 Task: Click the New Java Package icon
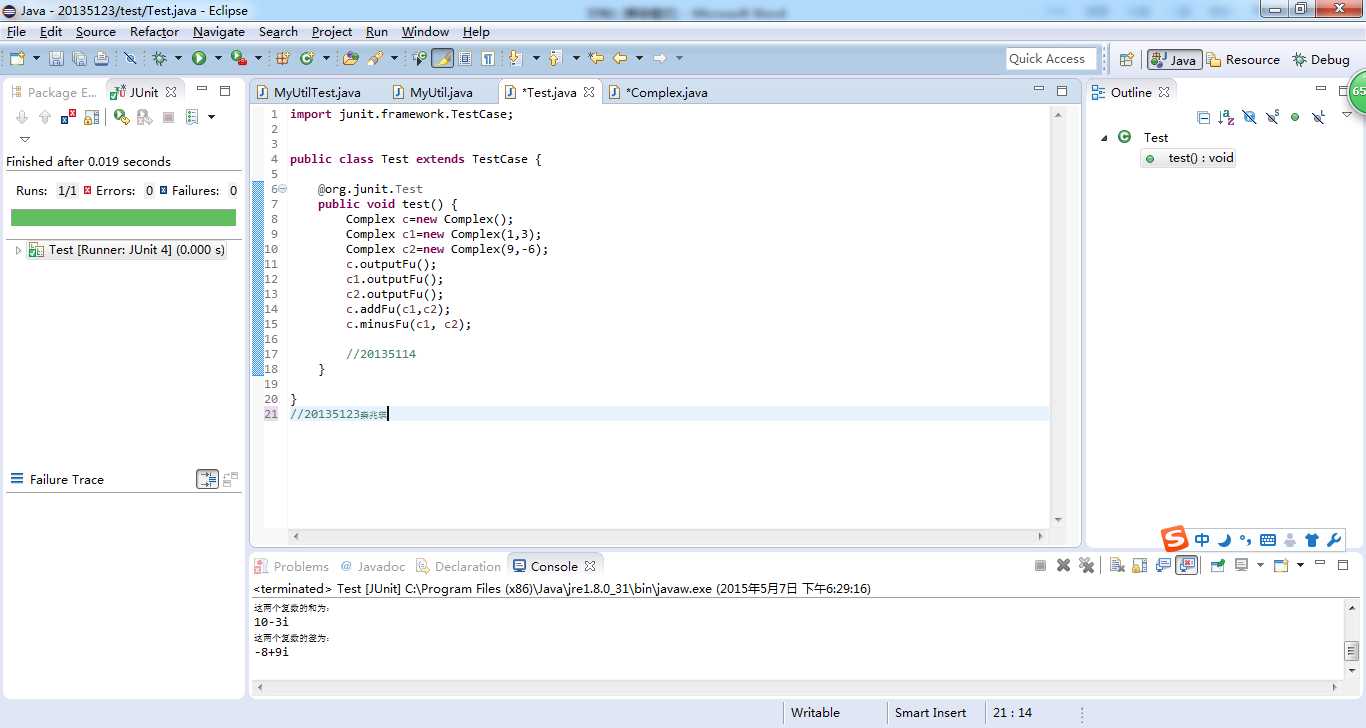point(283,59)
